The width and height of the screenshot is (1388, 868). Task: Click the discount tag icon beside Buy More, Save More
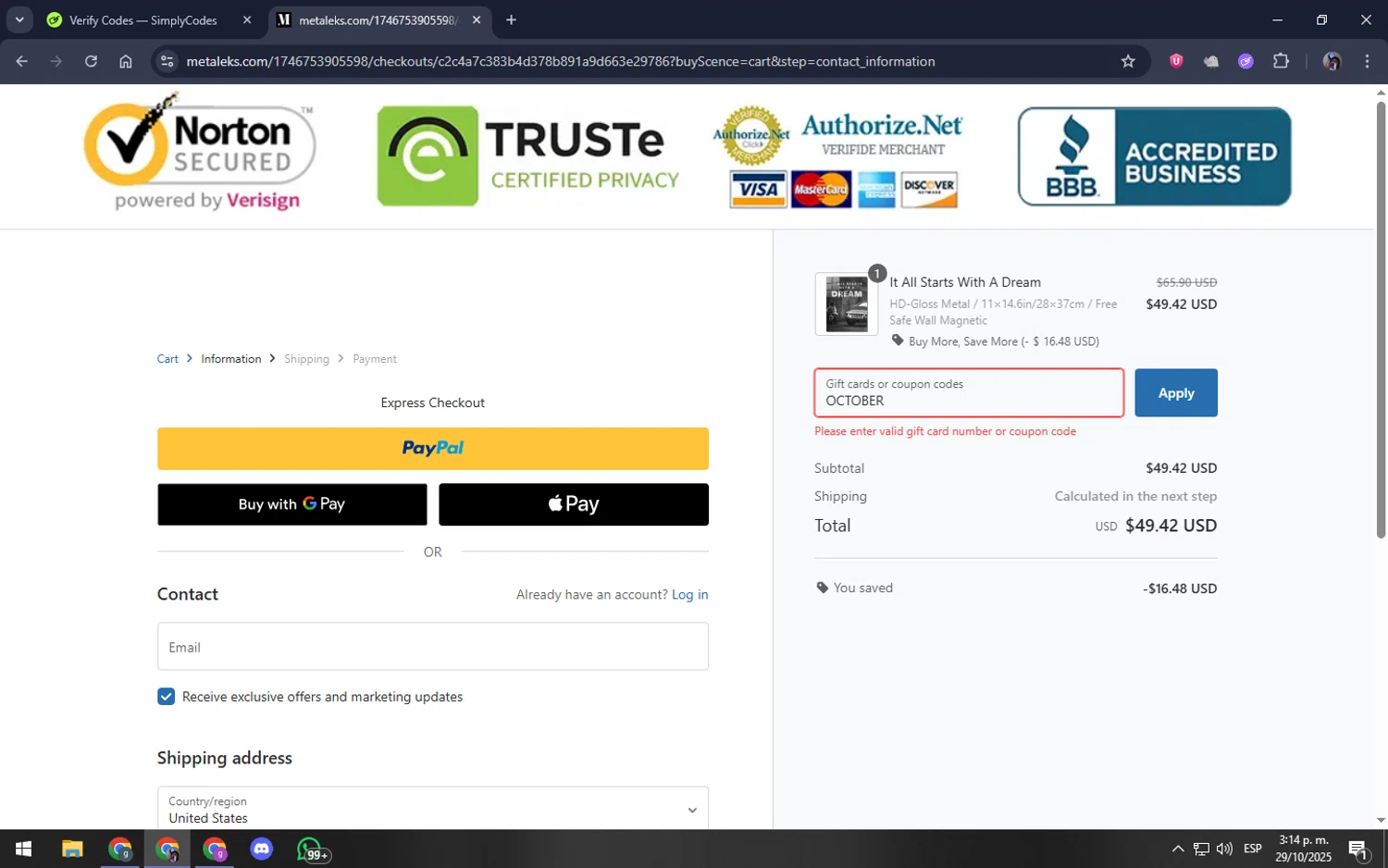click(x=898, y=341)
